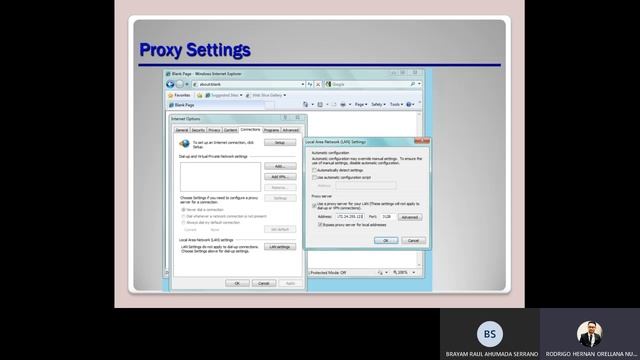The height and width of the screenshot is (360, 640).
Task: Switch to the Content tab
Action: pyautogui.click(x=230, y=130)
